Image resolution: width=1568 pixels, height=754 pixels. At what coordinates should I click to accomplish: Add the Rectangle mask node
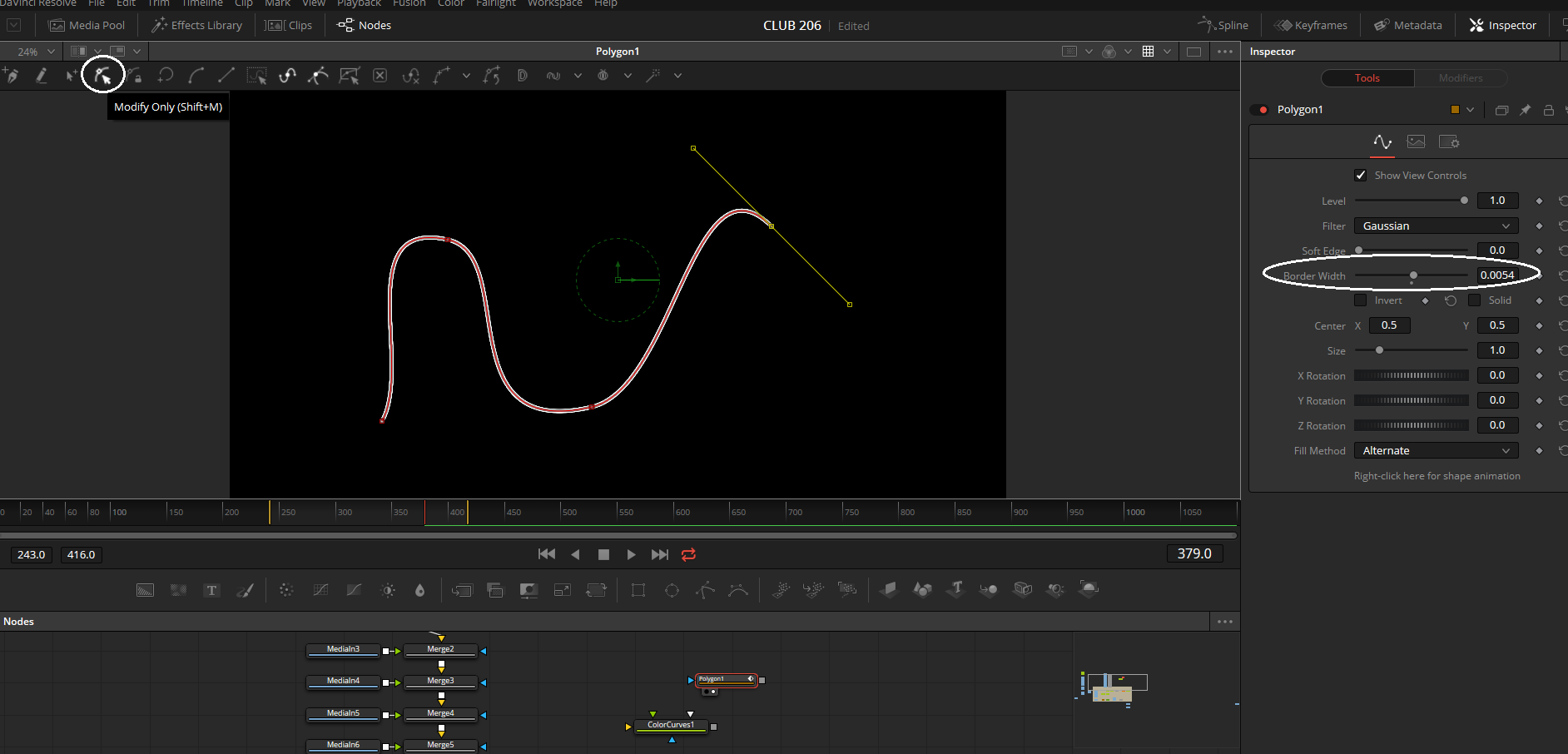(x=638, y=590)
